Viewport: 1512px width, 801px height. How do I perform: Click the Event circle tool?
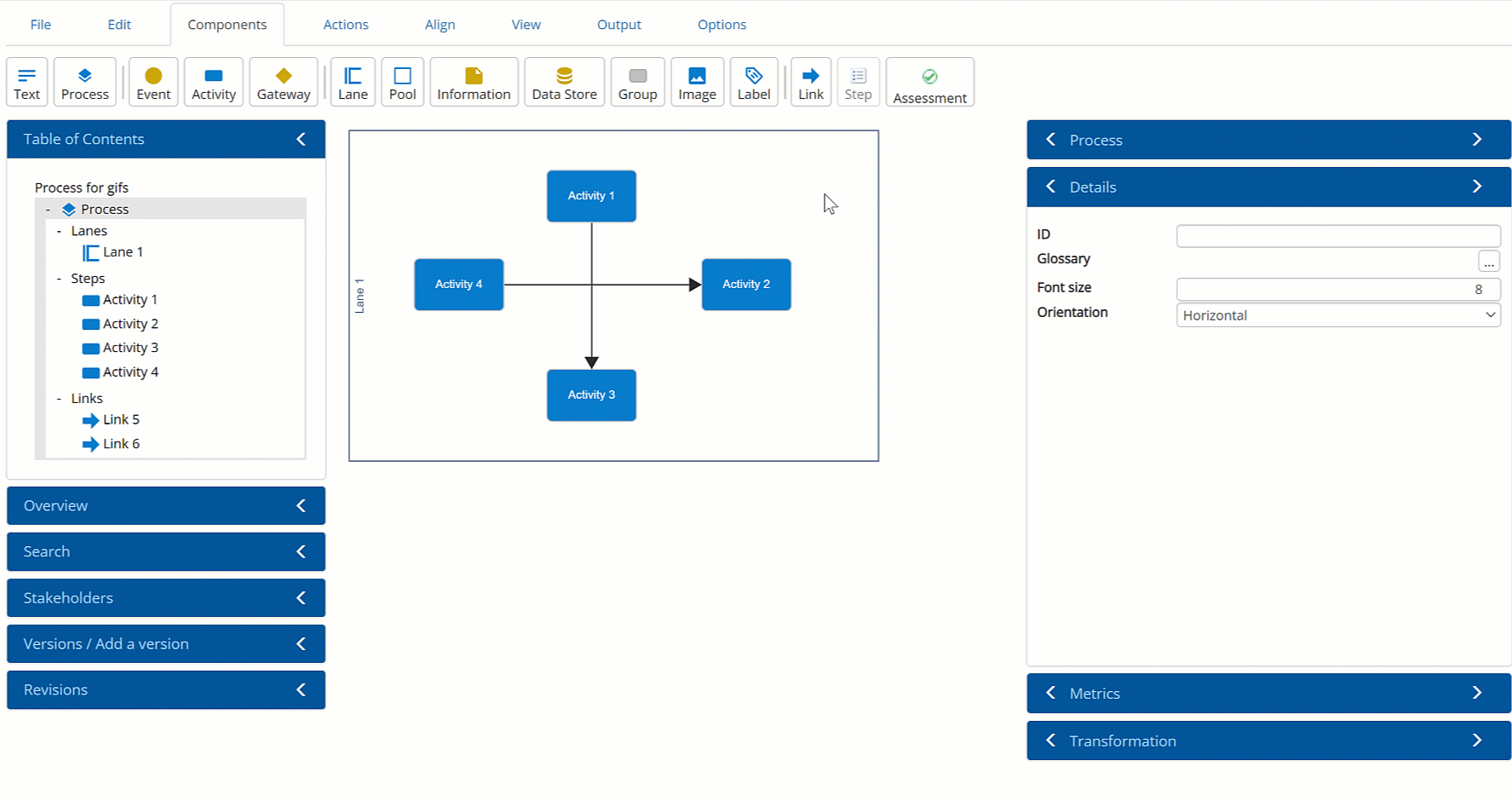coord(153,83)
